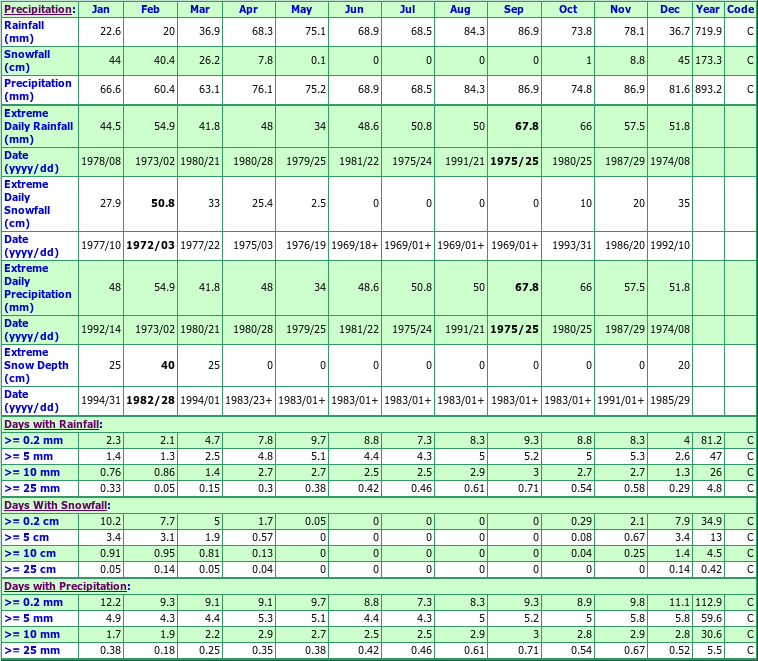
Task: Click date cell 1986/20
Action: coord(625,246)
